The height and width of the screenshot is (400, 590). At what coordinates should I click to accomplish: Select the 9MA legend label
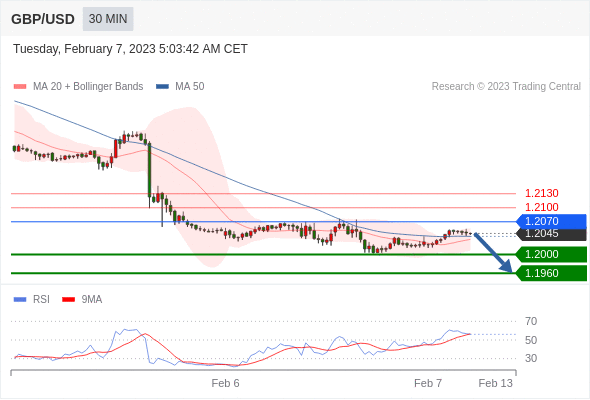(92, 300)
